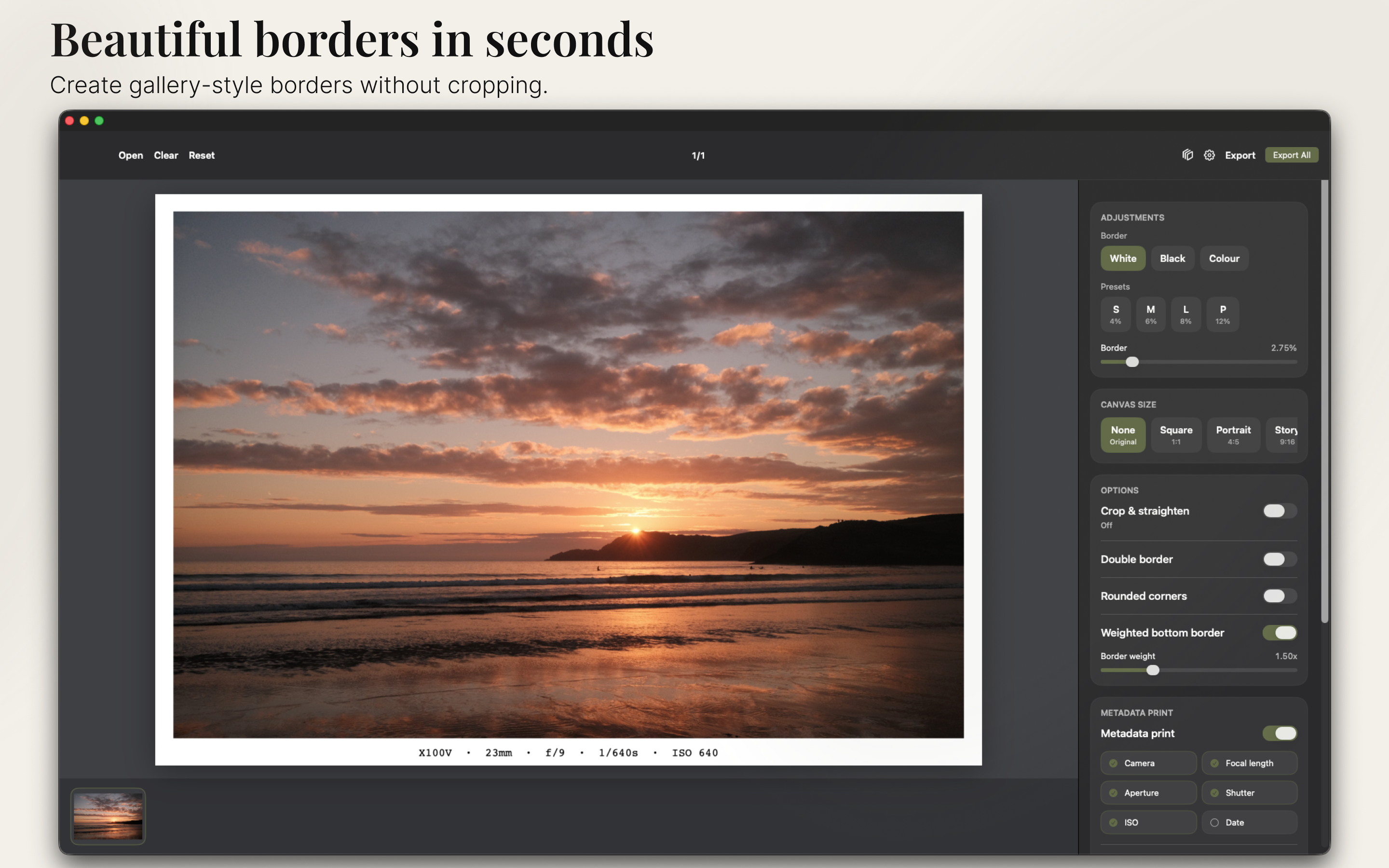Screen dimensions: 1389x868
Task: Select Portrait 4:5 canvas size
Action: coord(1233,435)
